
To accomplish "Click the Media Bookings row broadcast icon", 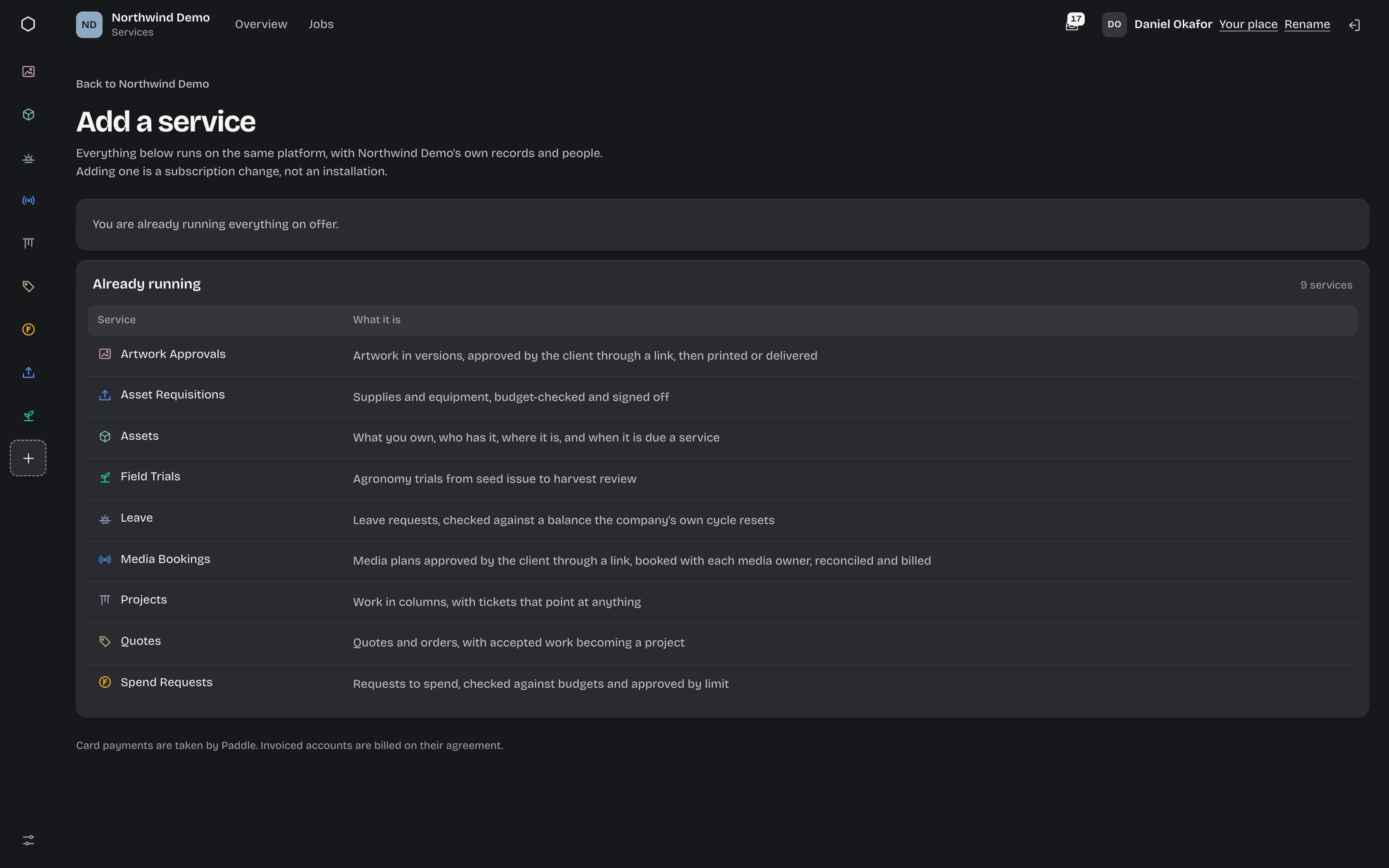I will [105, 559].
